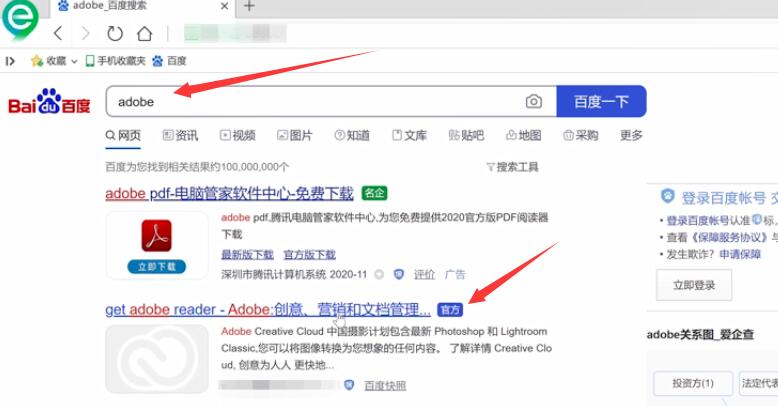Click the 立即下载 button
Image resolution: width=778 pixels, height=406 pixels.
[157, 267]
